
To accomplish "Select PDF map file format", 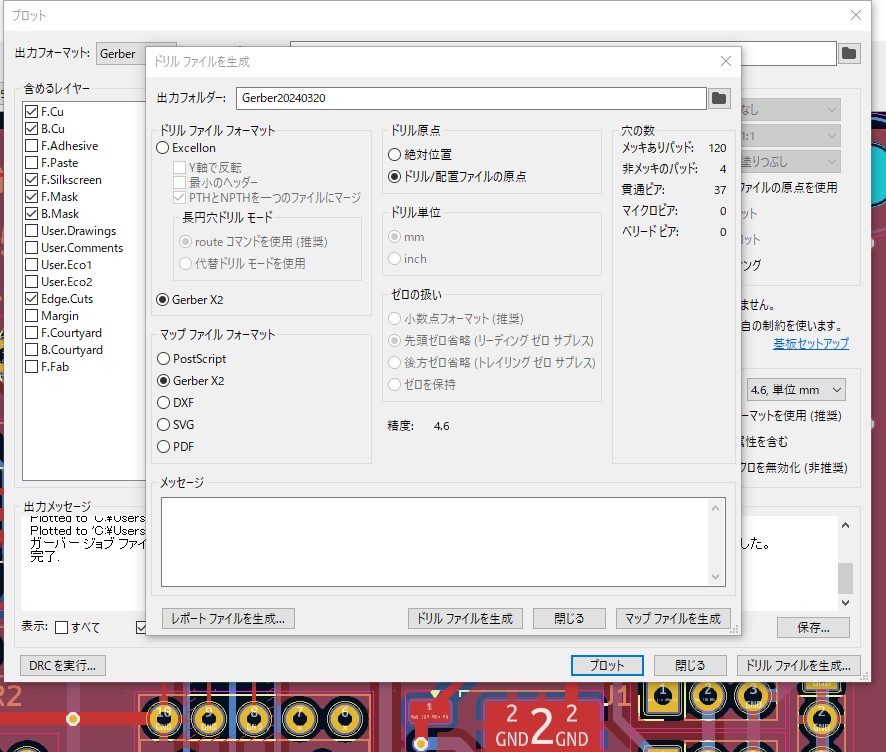I will [164, 446].
